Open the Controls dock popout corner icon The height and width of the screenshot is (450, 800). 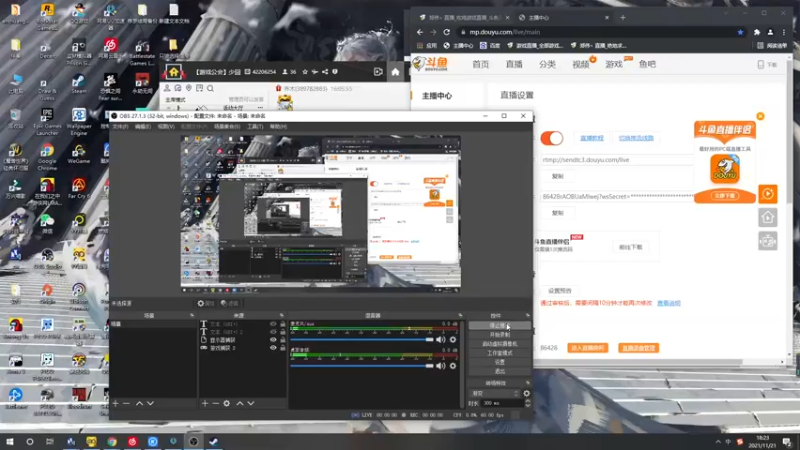(x=528, y=315)
